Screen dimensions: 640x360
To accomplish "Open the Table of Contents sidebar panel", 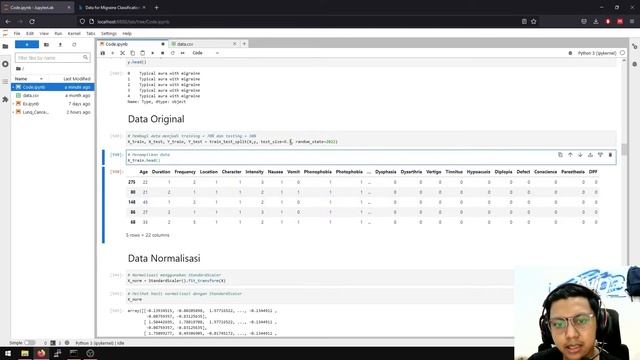I will [x=5, y=82].
